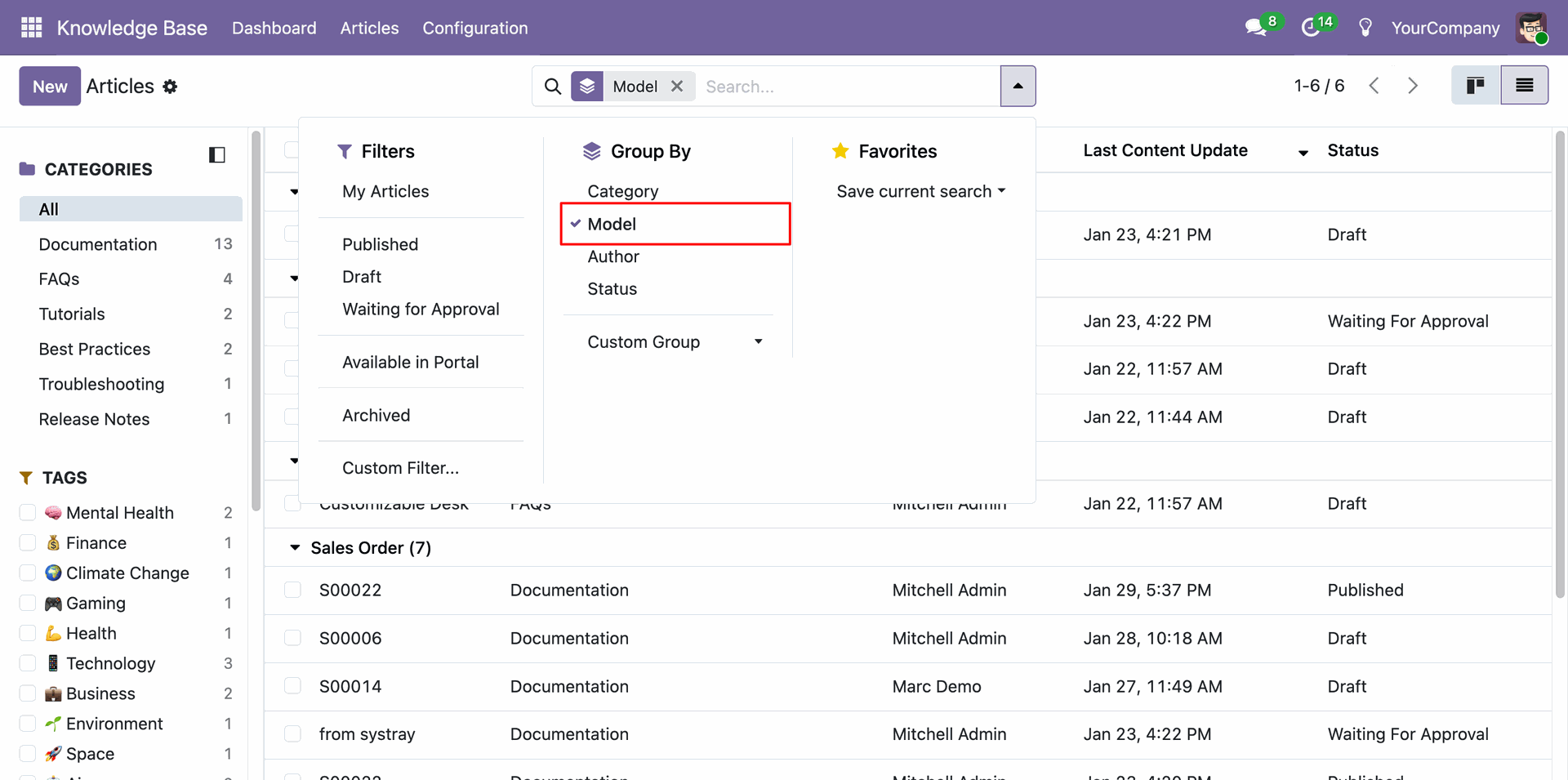
Task: Open the Configuration menu
Action: tap(474, 28)
